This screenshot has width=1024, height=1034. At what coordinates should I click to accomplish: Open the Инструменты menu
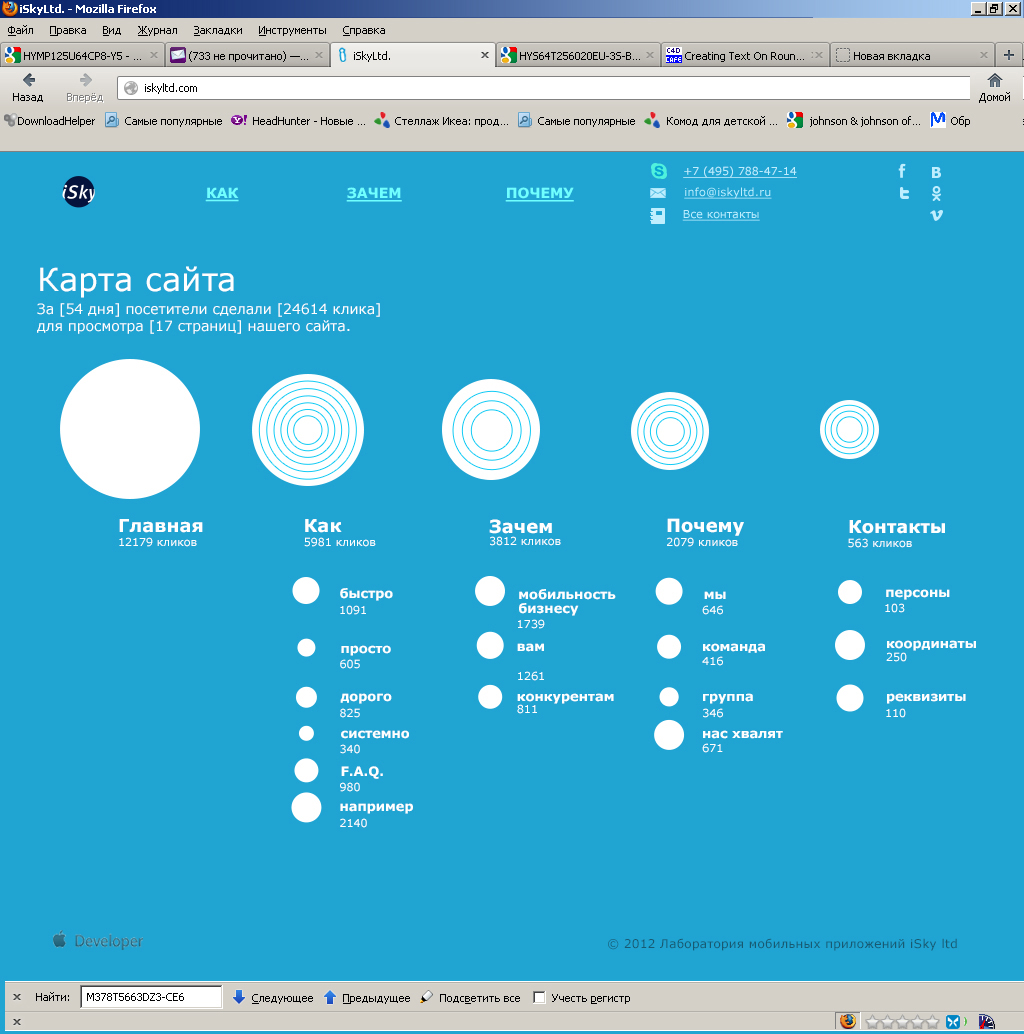click(x=292, y=30)
